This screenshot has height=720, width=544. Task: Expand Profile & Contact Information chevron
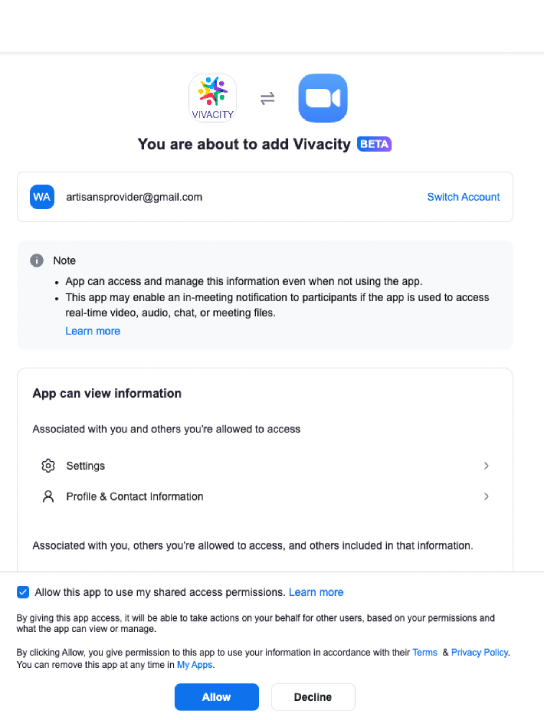486,496
